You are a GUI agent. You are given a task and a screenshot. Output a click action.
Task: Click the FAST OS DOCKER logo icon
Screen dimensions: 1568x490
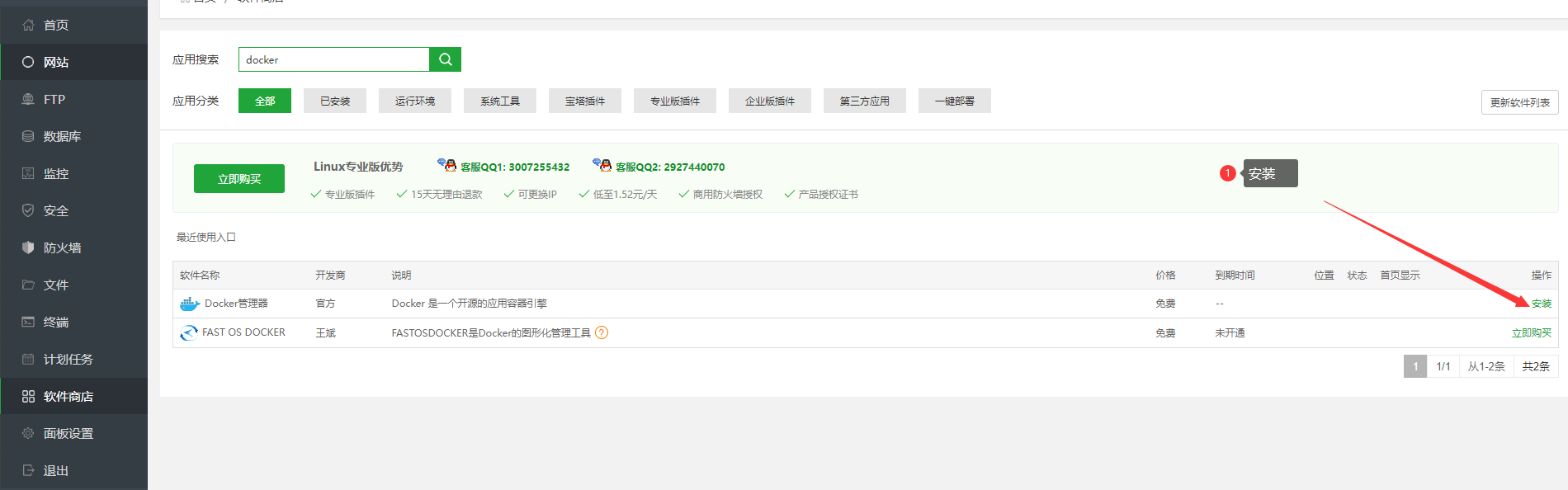[x=189, y=333]
